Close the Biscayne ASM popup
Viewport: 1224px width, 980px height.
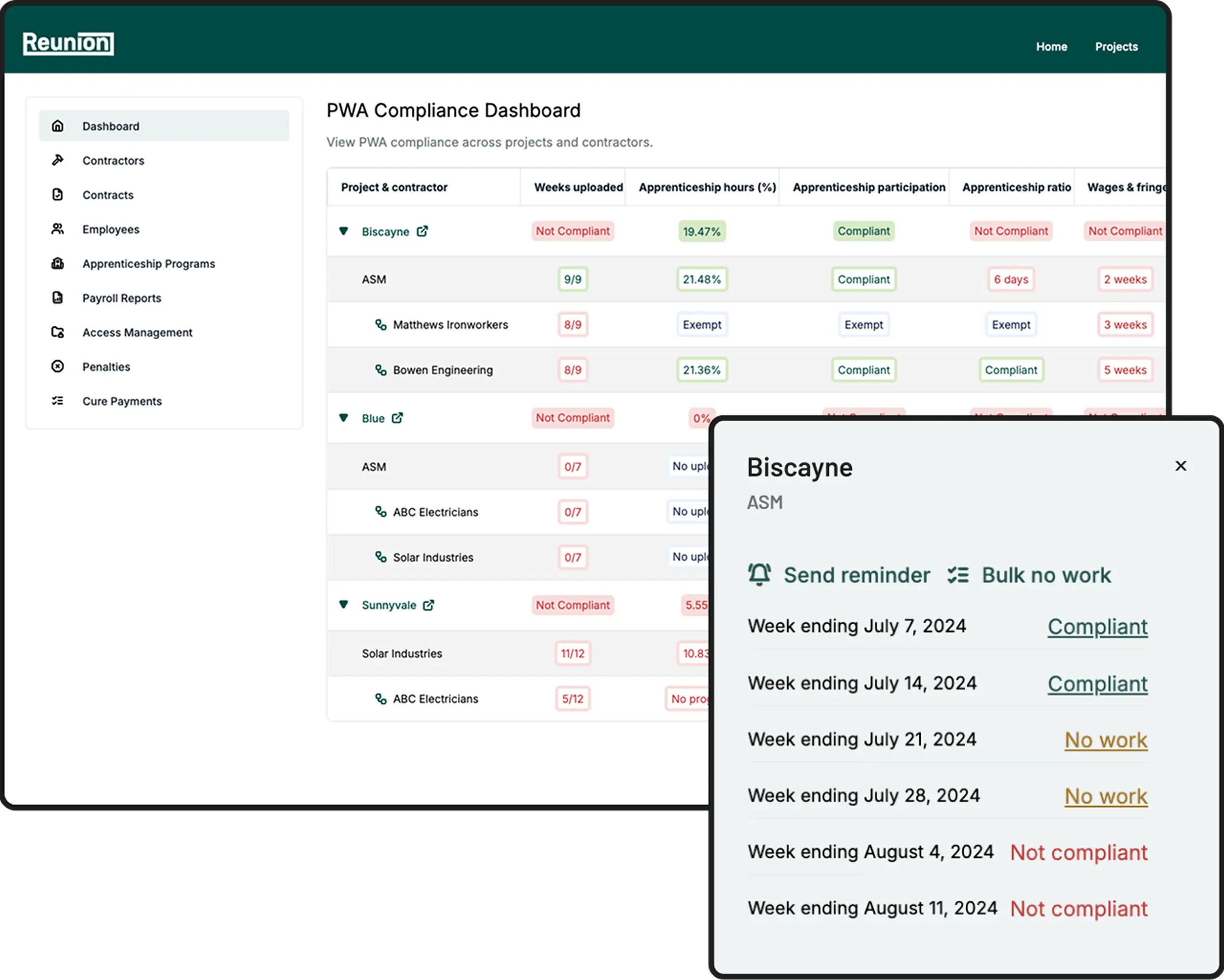point(1181,466)
